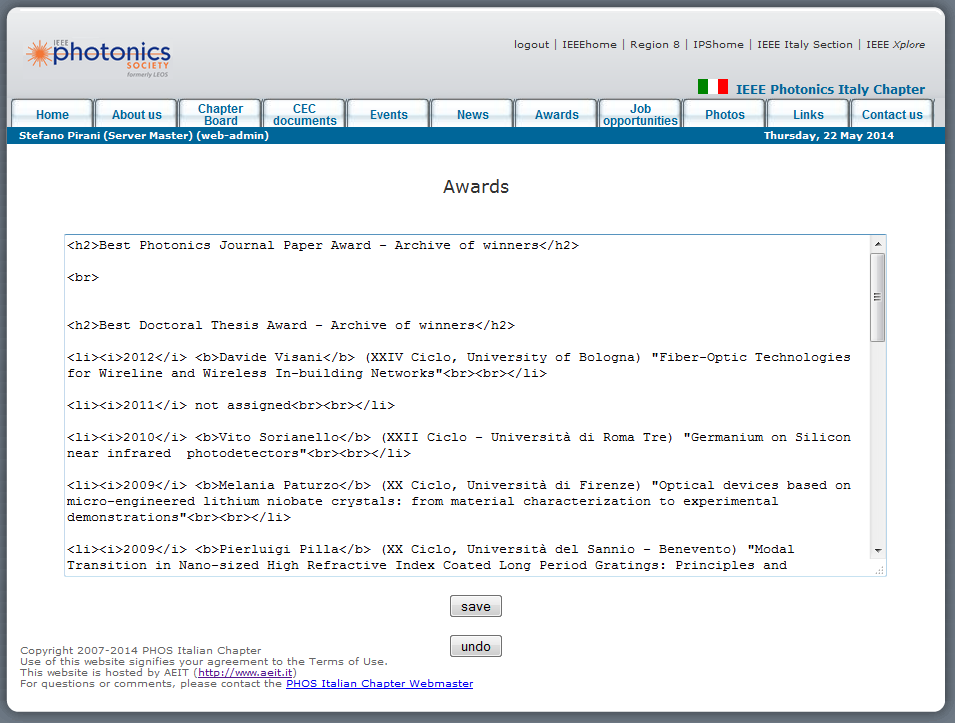Viewport: 955px width, 723px height.
Task: Open the Chapter Board tab
Action: pyautogui.click(x=220, y=115)
